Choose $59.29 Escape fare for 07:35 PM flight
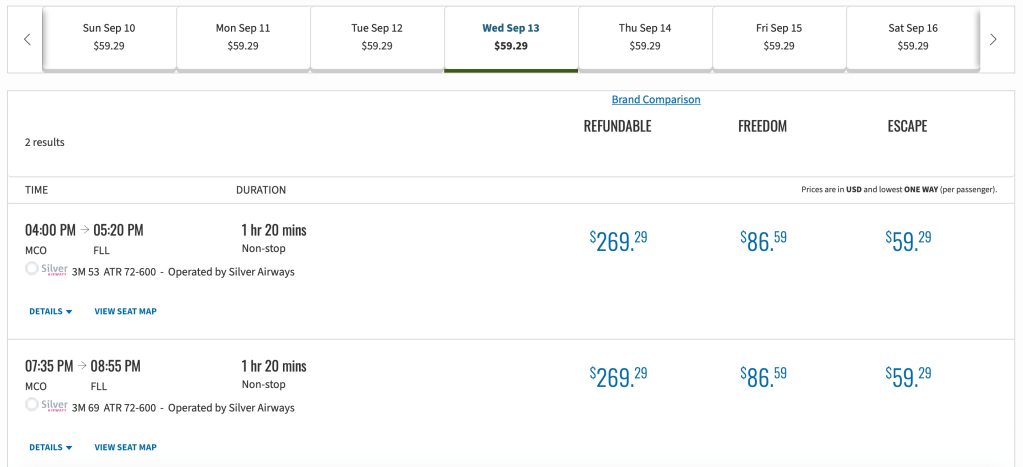Image resolution: width=1023 pixels, height=467 pixels. pos(908,377)
